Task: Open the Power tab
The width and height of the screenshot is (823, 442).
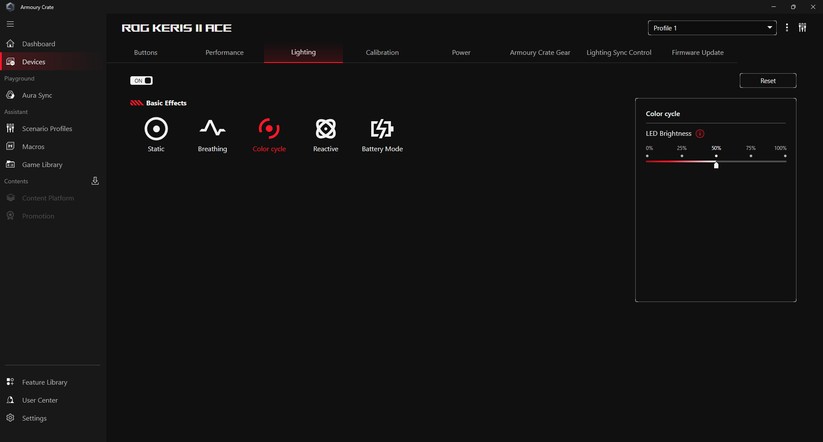Action: pyautogui.click(x=461, y=52)
